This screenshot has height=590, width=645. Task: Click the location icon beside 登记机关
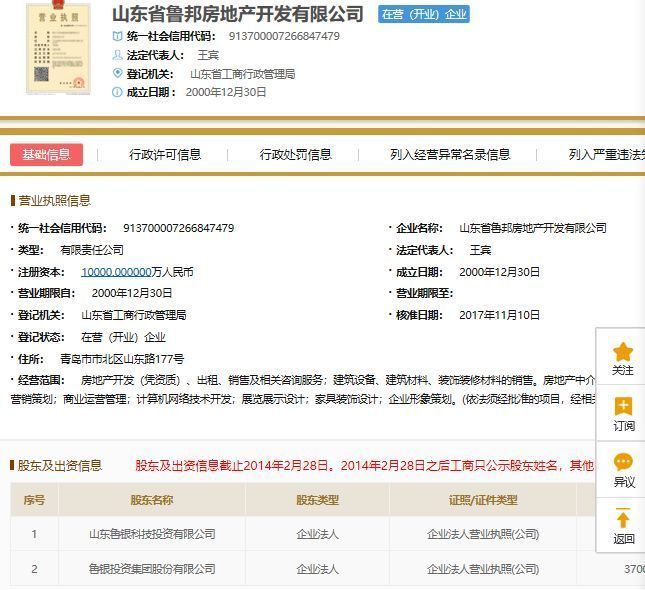pyautogui.click(x=117, y=73)
